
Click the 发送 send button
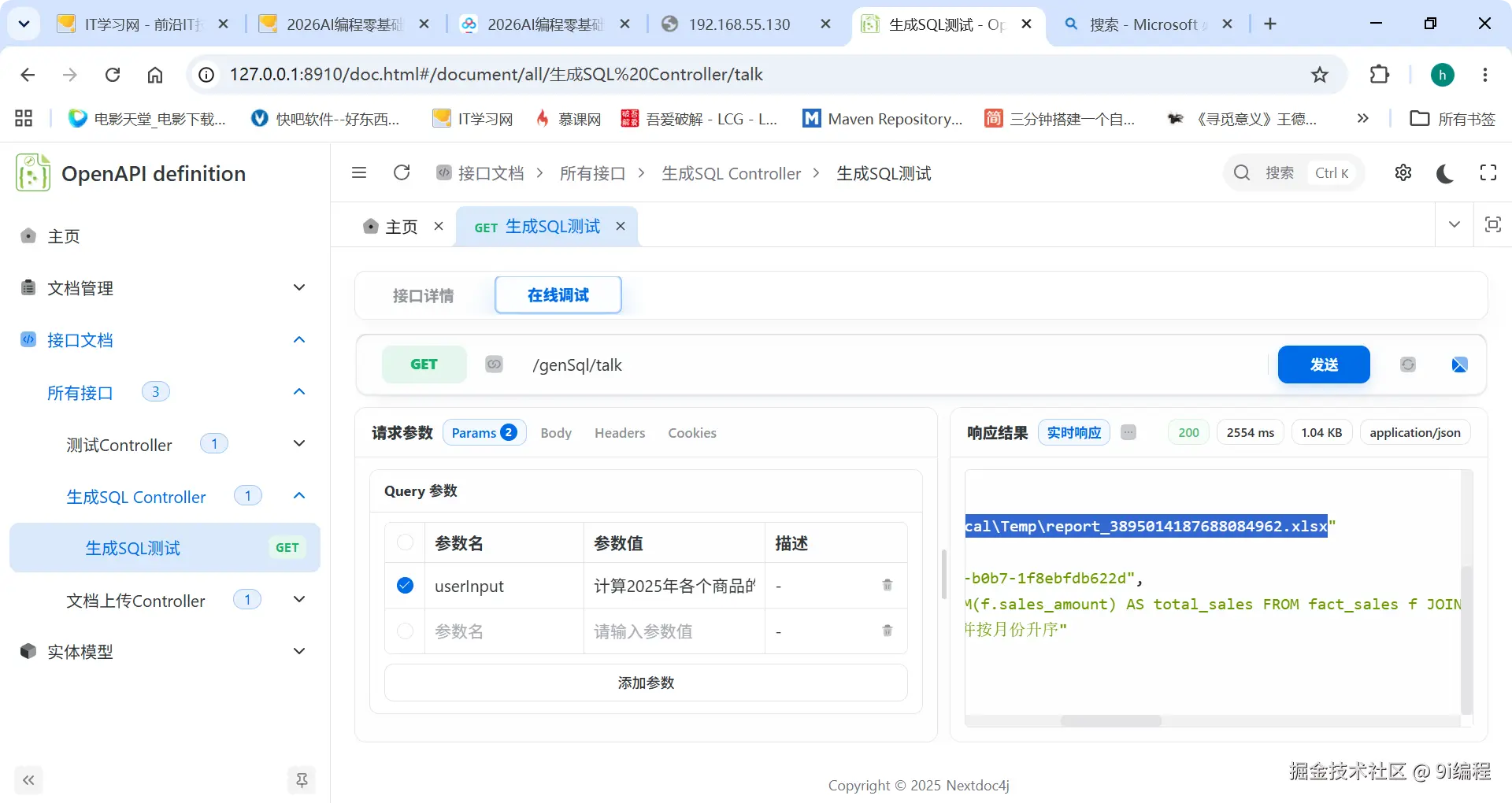pyautogui.click(x=1324, y=364)
